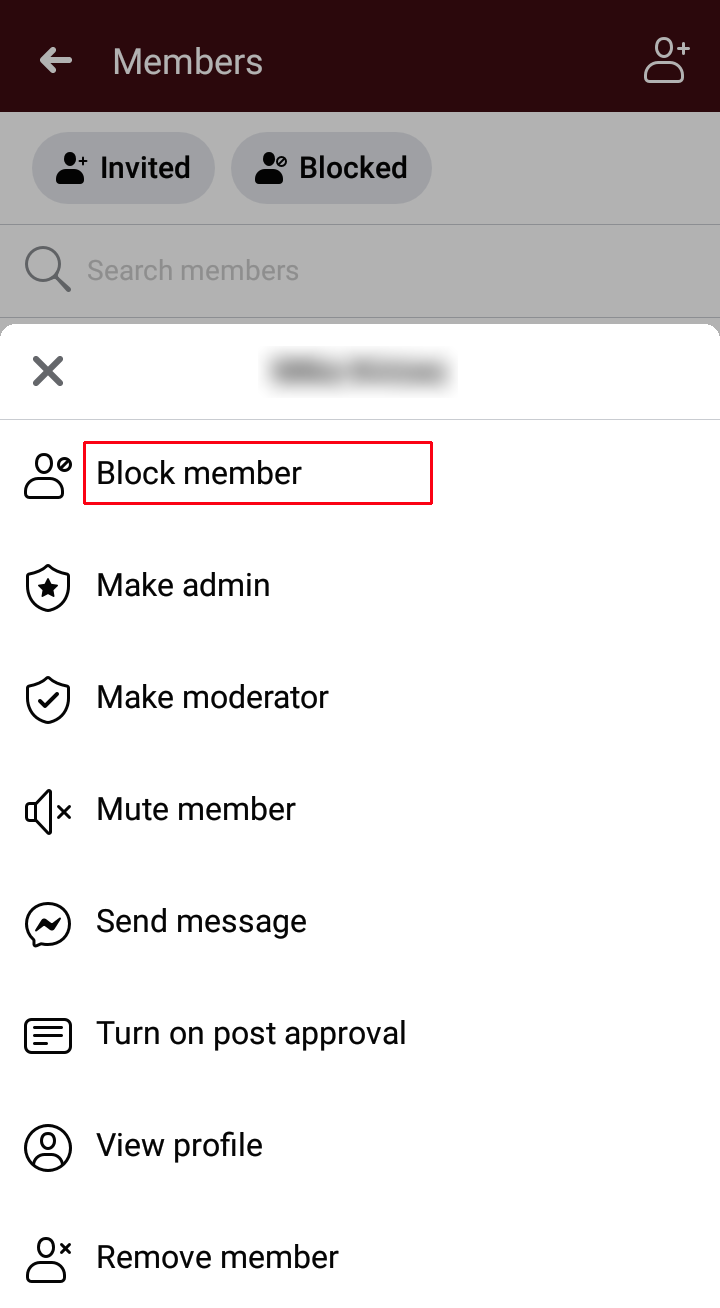Tap the star shield icon for Make admin
This screenshot has width=720, height=1308.
tap(47, 587)
